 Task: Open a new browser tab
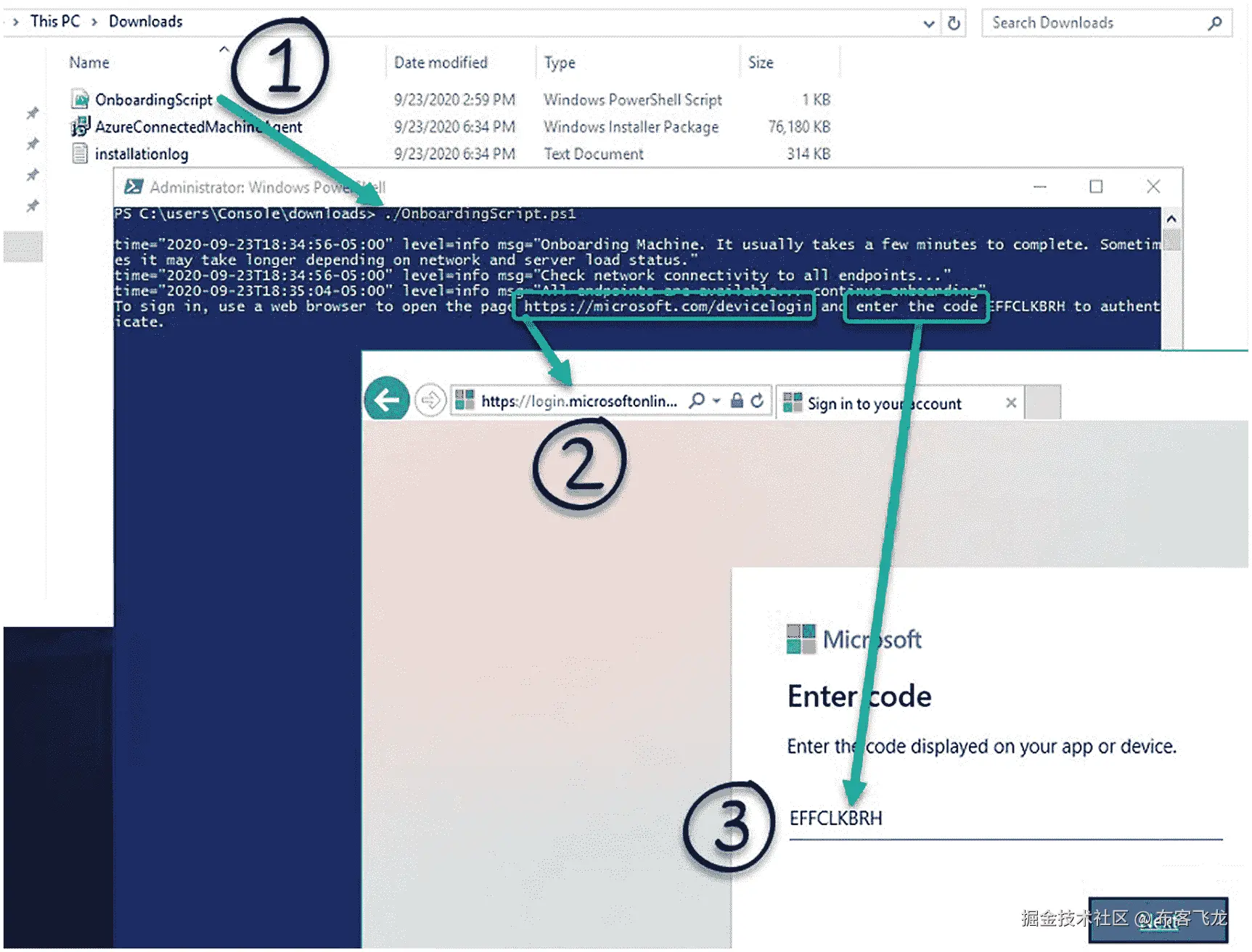click(x=1044, y=403)
